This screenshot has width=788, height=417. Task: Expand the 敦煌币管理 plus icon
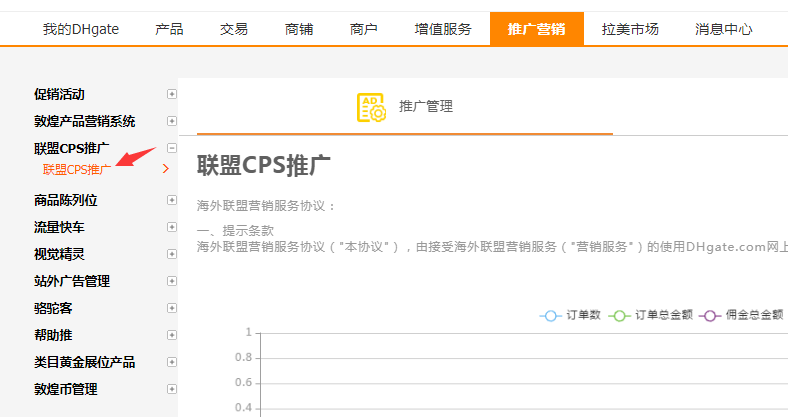[172, 389]
